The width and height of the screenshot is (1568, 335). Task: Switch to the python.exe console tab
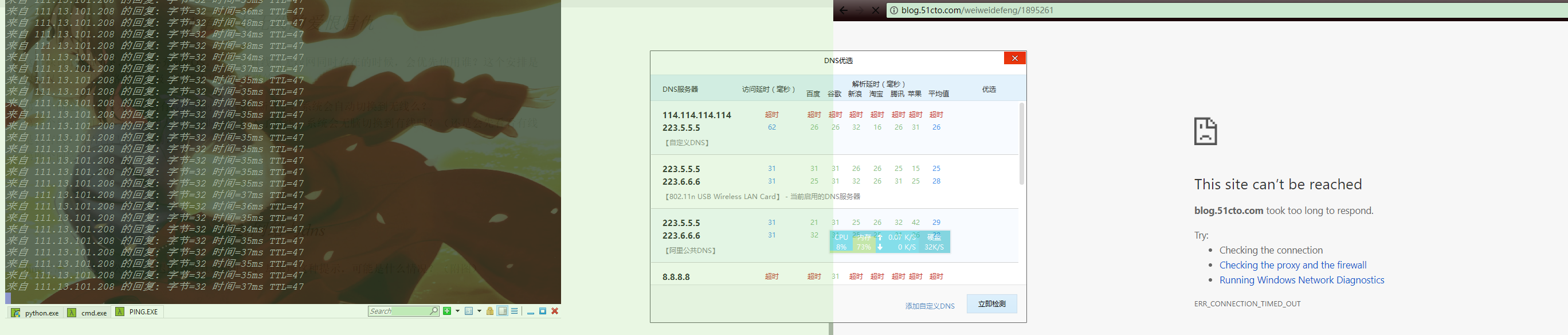click(36, 313)
